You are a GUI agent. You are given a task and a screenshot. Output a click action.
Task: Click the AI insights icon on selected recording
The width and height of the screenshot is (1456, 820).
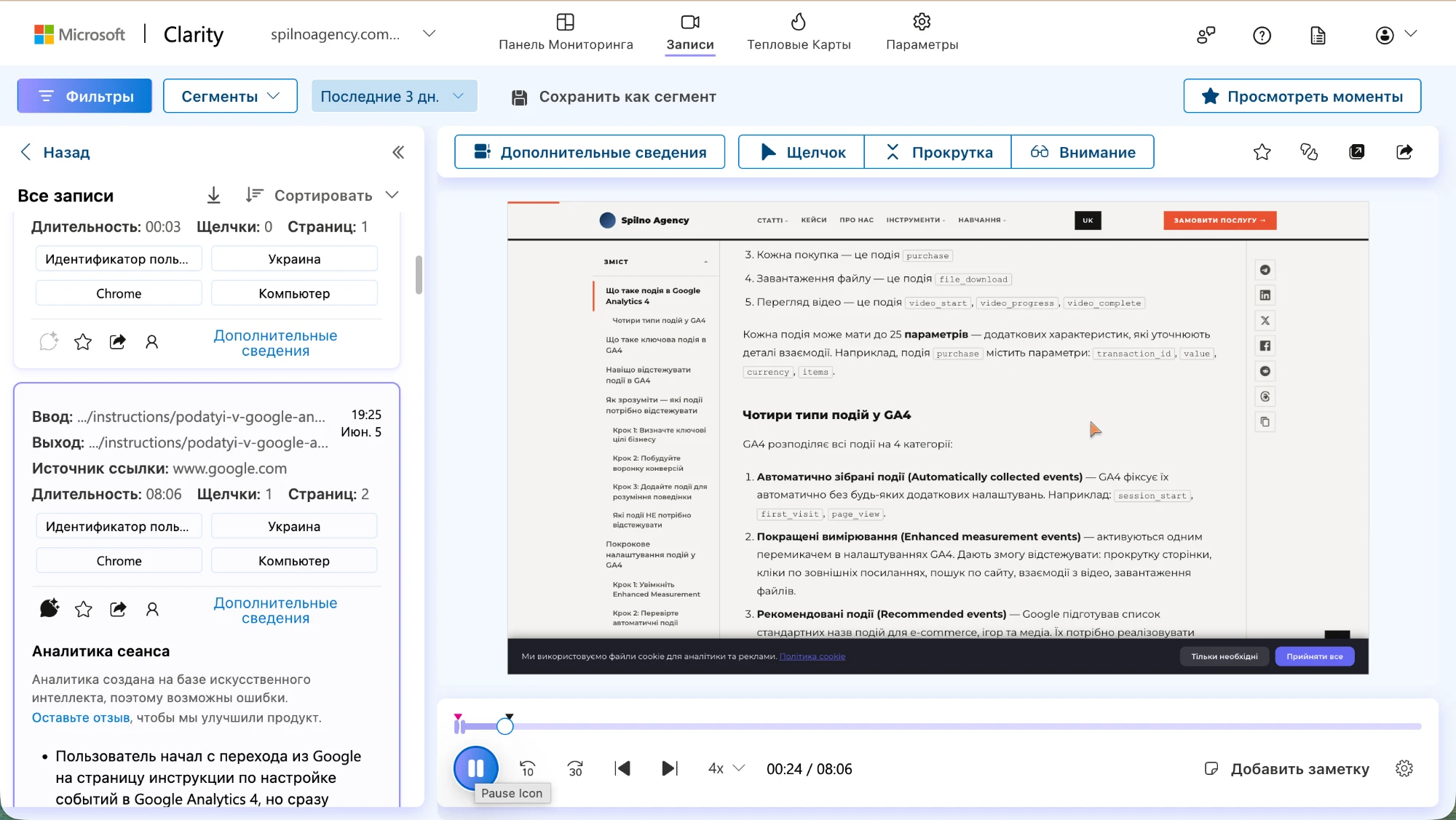tap(49, 608)
